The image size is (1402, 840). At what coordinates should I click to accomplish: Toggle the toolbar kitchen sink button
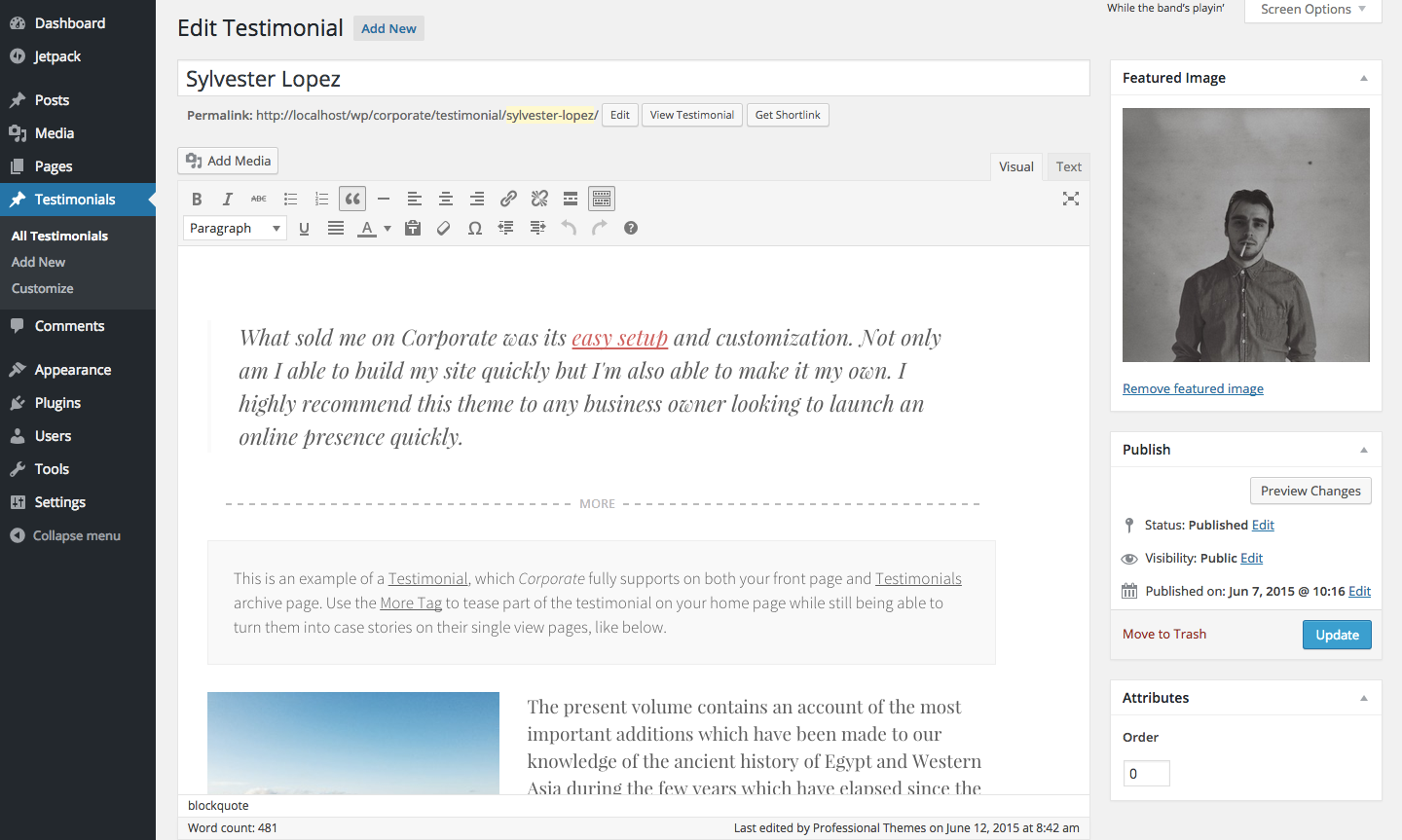pyautogui.click(x=602, y=199)
